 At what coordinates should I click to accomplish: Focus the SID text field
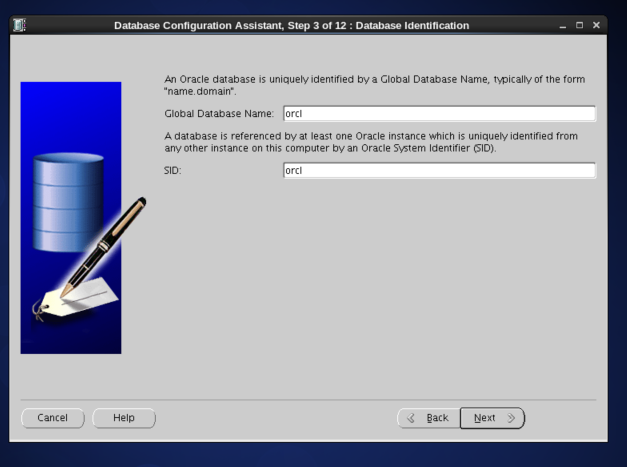439,171
